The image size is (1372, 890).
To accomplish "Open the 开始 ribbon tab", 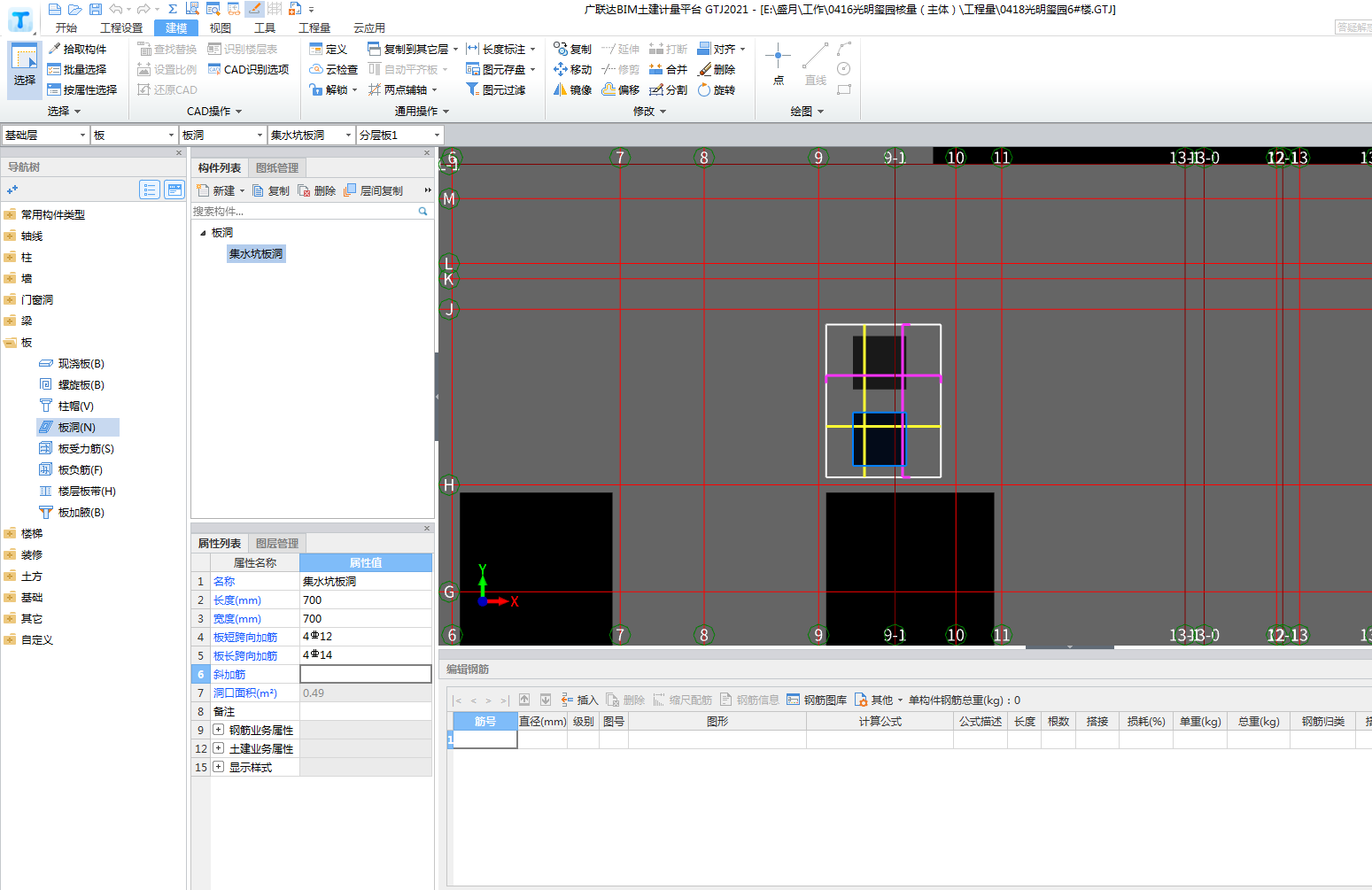I will tap(66, 28).
